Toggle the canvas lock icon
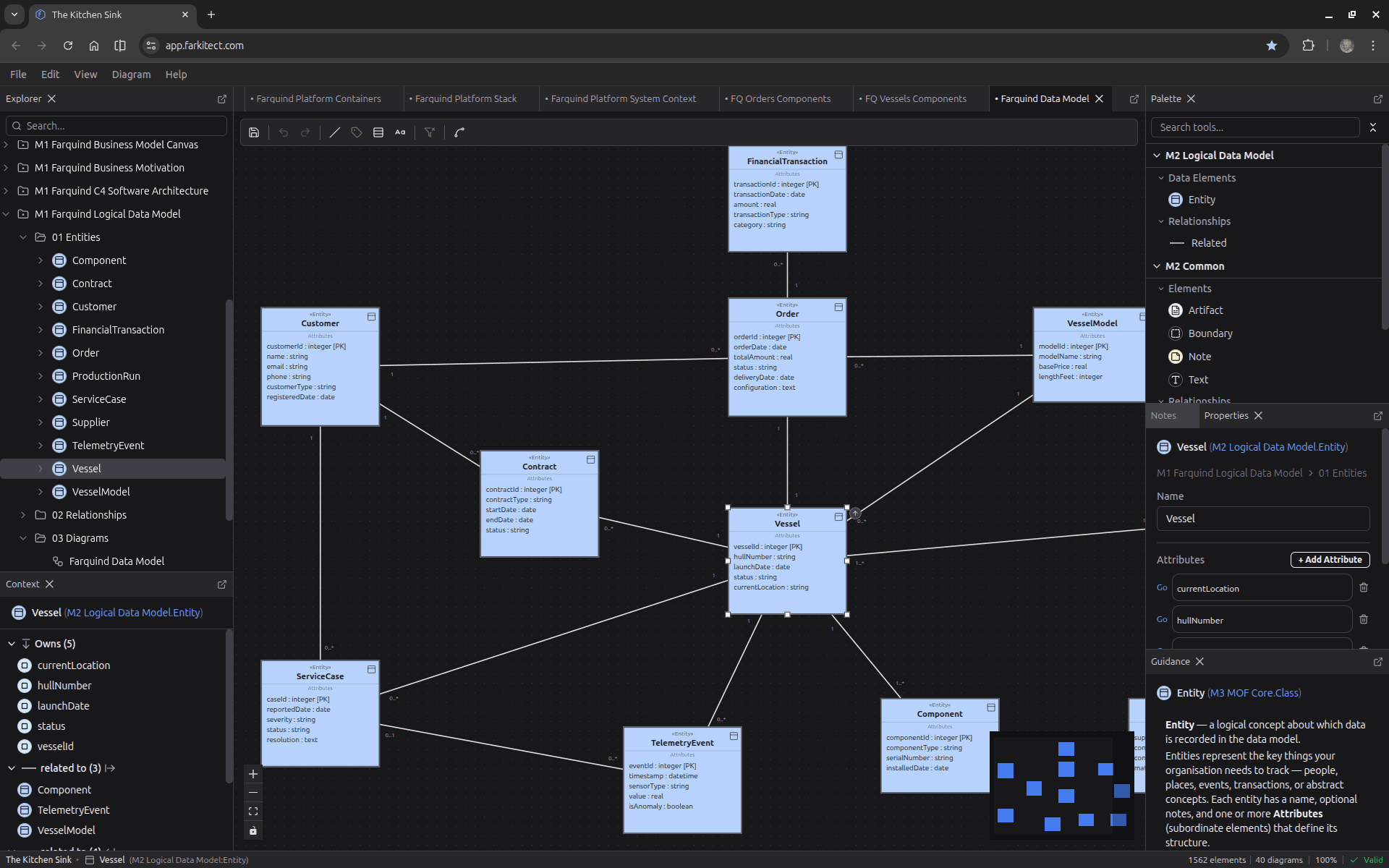Image resolution: width=1389 pixels, height=868 pixels. [253, 830]
